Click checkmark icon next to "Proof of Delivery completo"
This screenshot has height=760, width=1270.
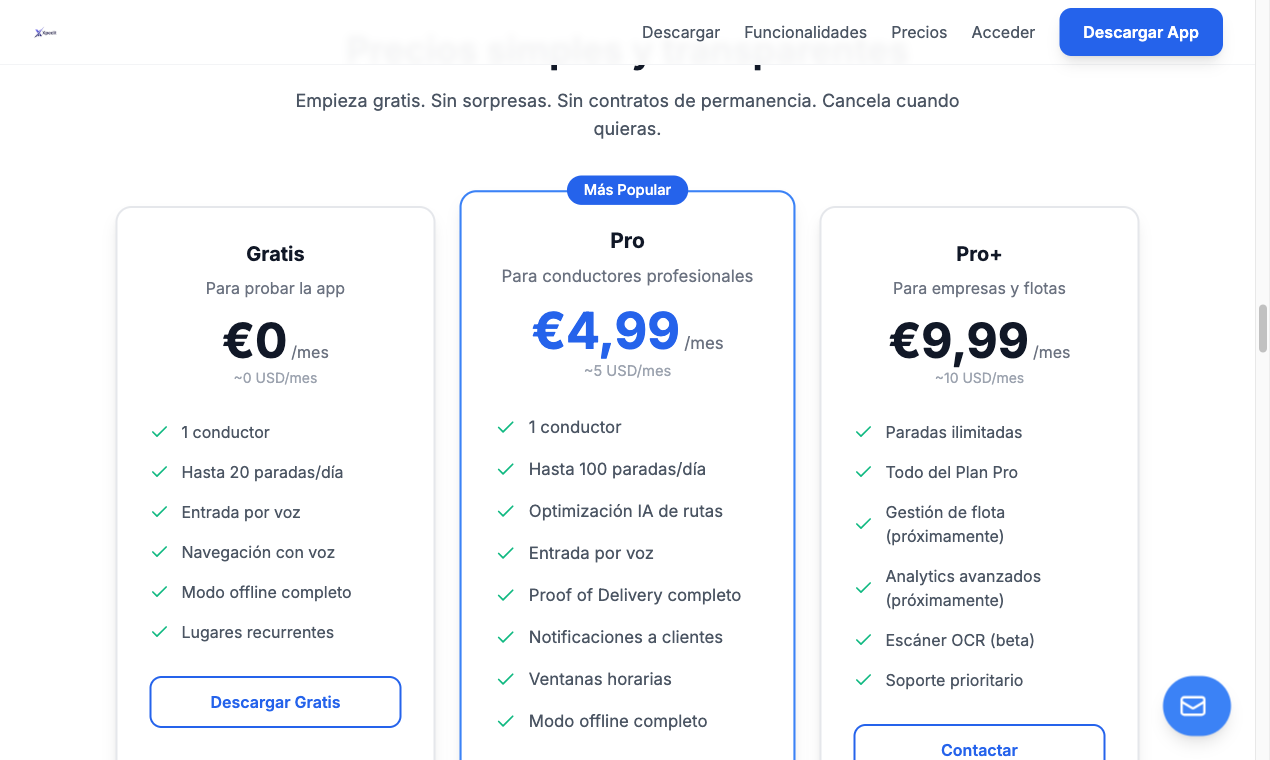(506, 595)
